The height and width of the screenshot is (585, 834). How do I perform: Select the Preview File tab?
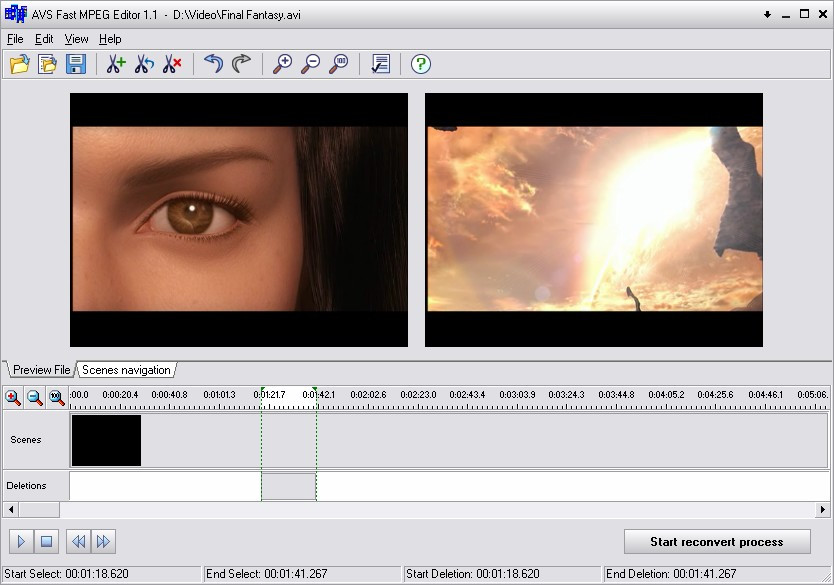41,370
